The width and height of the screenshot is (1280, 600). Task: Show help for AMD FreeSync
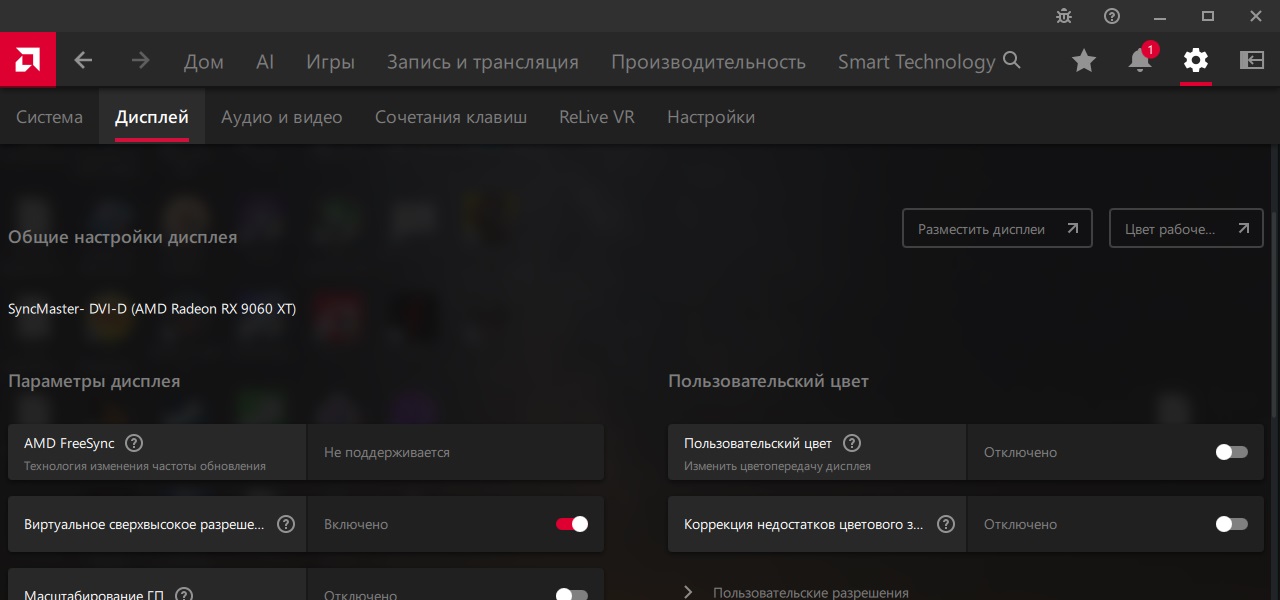click(x=134, y=443)
